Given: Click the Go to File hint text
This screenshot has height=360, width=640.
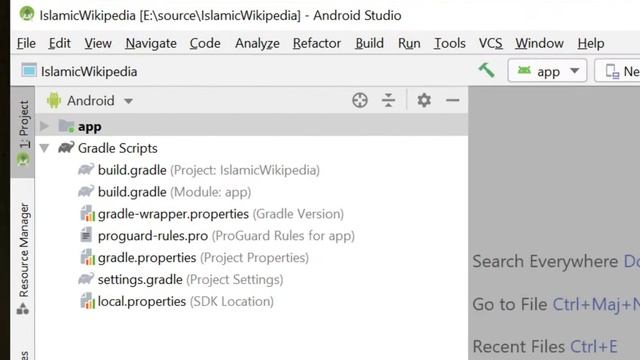Looking at the screenshot, I should tap(509, 304).
